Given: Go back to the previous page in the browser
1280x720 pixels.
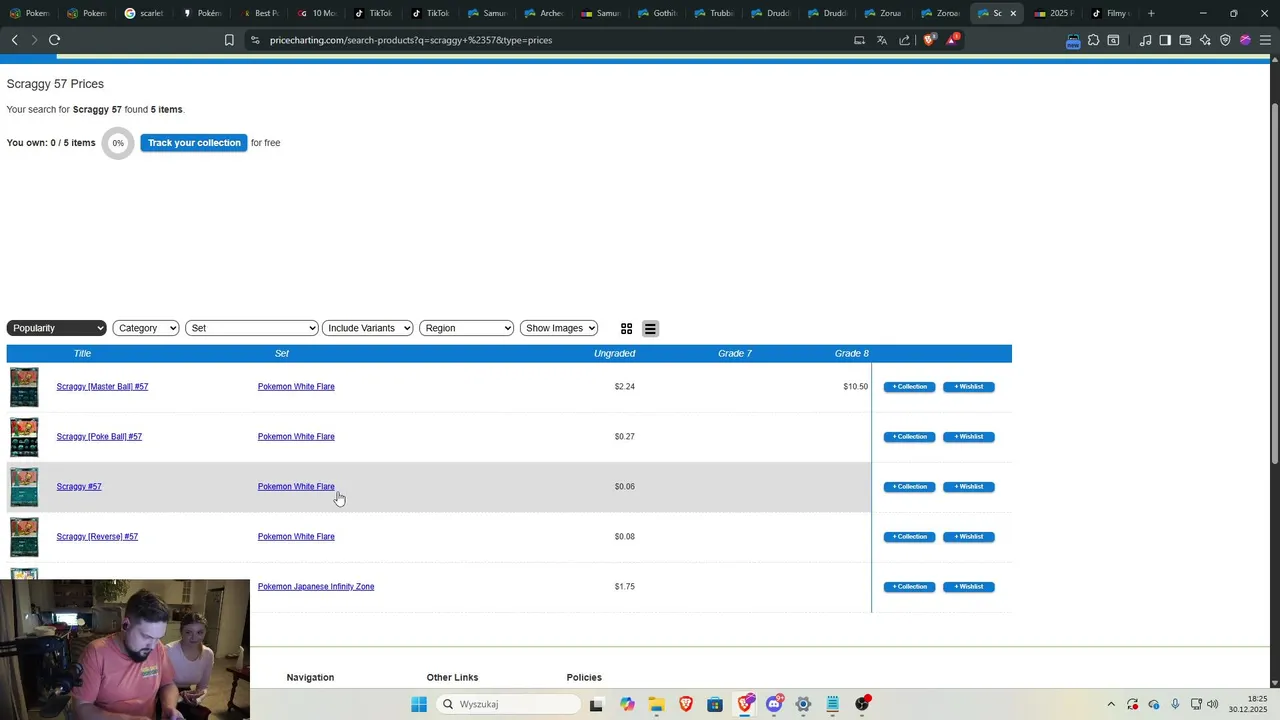Looking at the screenshot, I should [14, 40].
